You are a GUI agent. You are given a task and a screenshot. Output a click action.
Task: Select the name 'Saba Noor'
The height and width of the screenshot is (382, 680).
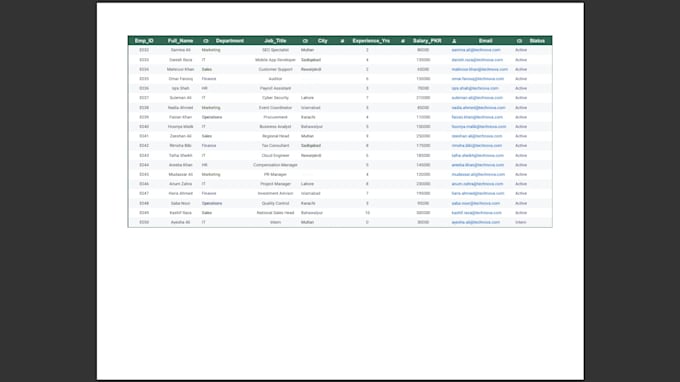(x=180, y=203)
